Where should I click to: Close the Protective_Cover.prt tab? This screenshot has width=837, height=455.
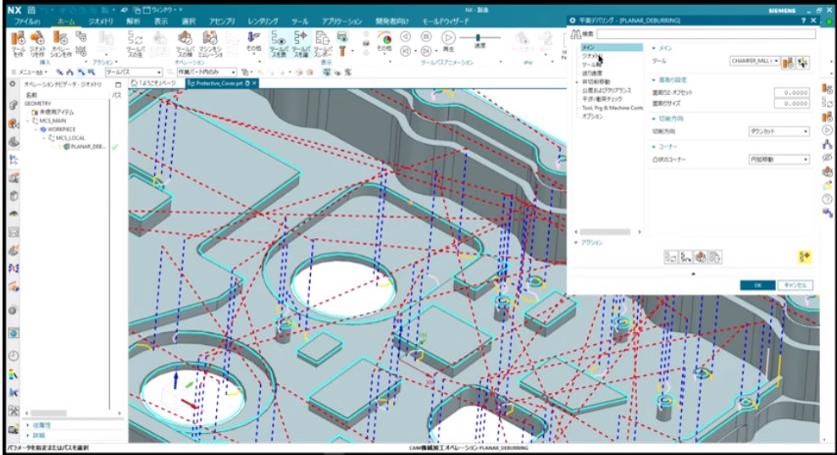coord(255,83)
